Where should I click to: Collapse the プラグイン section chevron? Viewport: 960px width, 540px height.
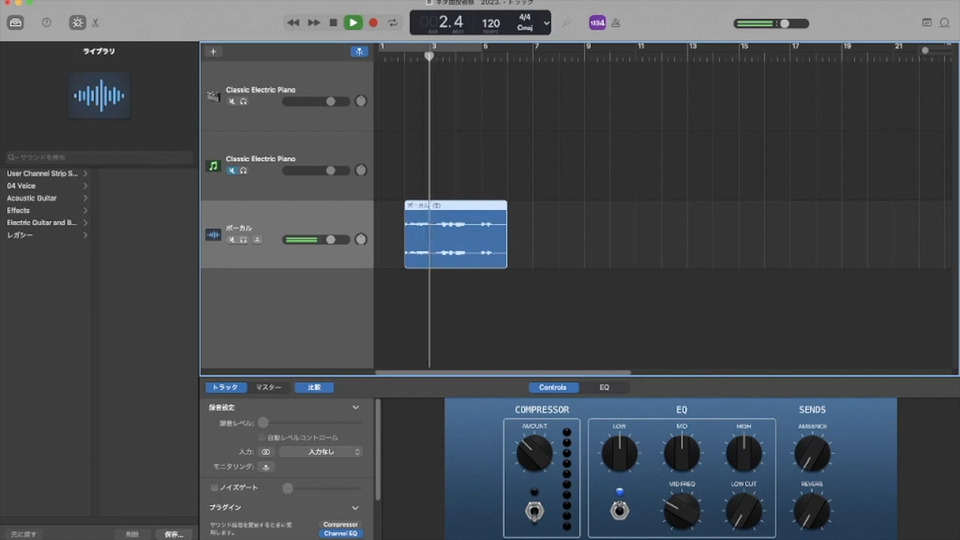355,508
